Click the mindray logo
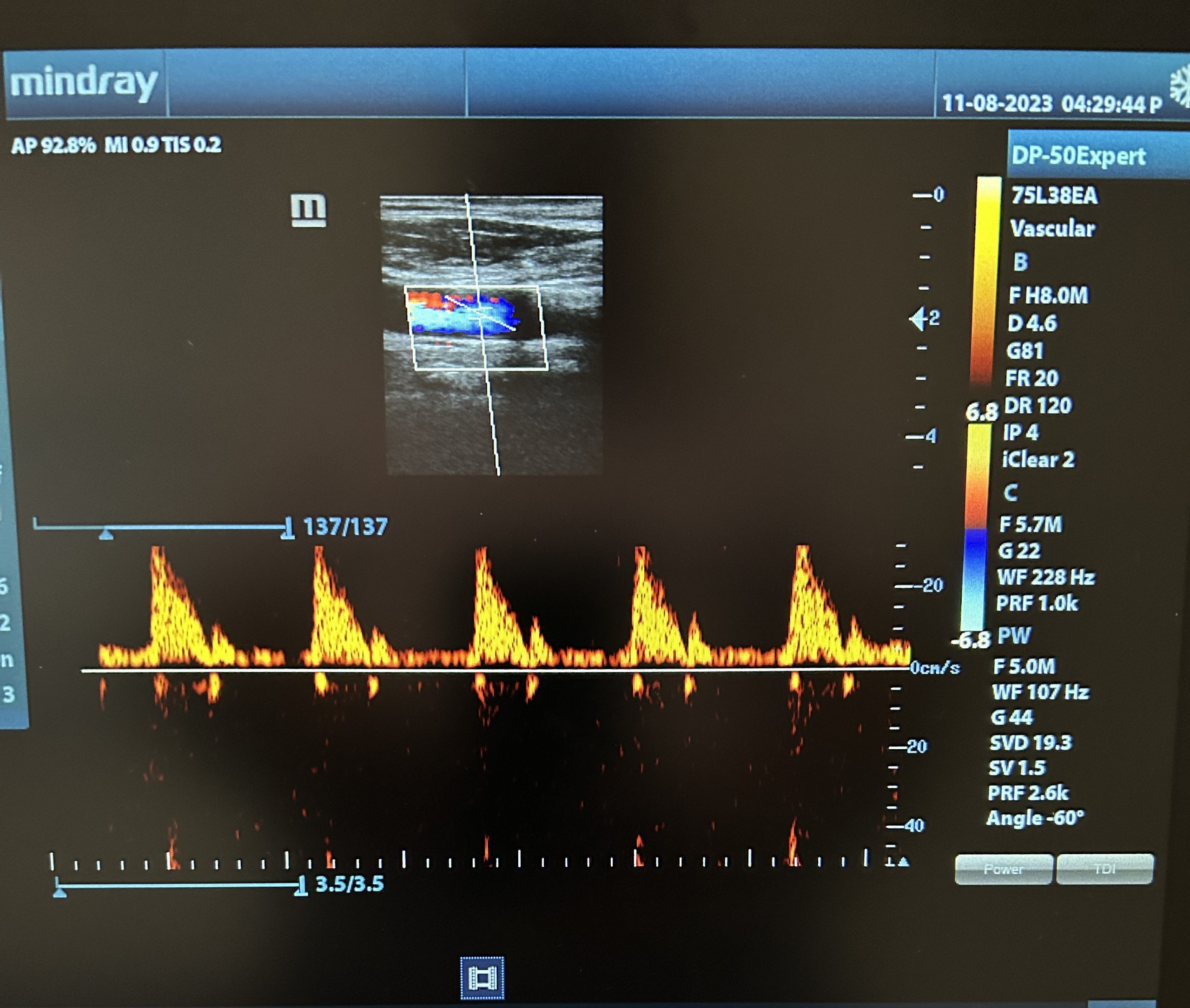This screenshot has width=1190, height=1008. point(84,84)
